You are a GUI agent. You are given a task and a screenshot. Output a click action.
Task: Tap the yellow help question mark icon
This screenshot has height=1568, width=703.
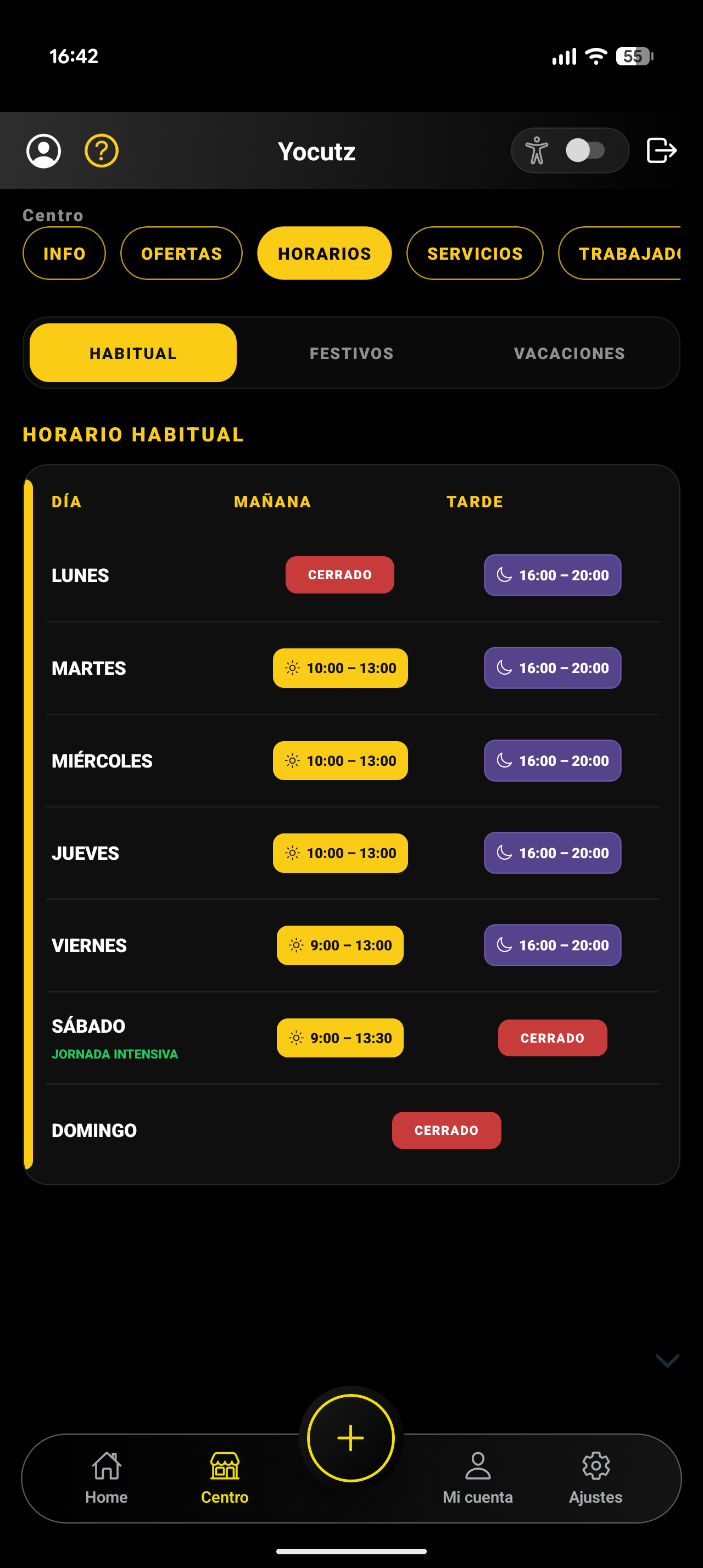[x=101, y=151]
